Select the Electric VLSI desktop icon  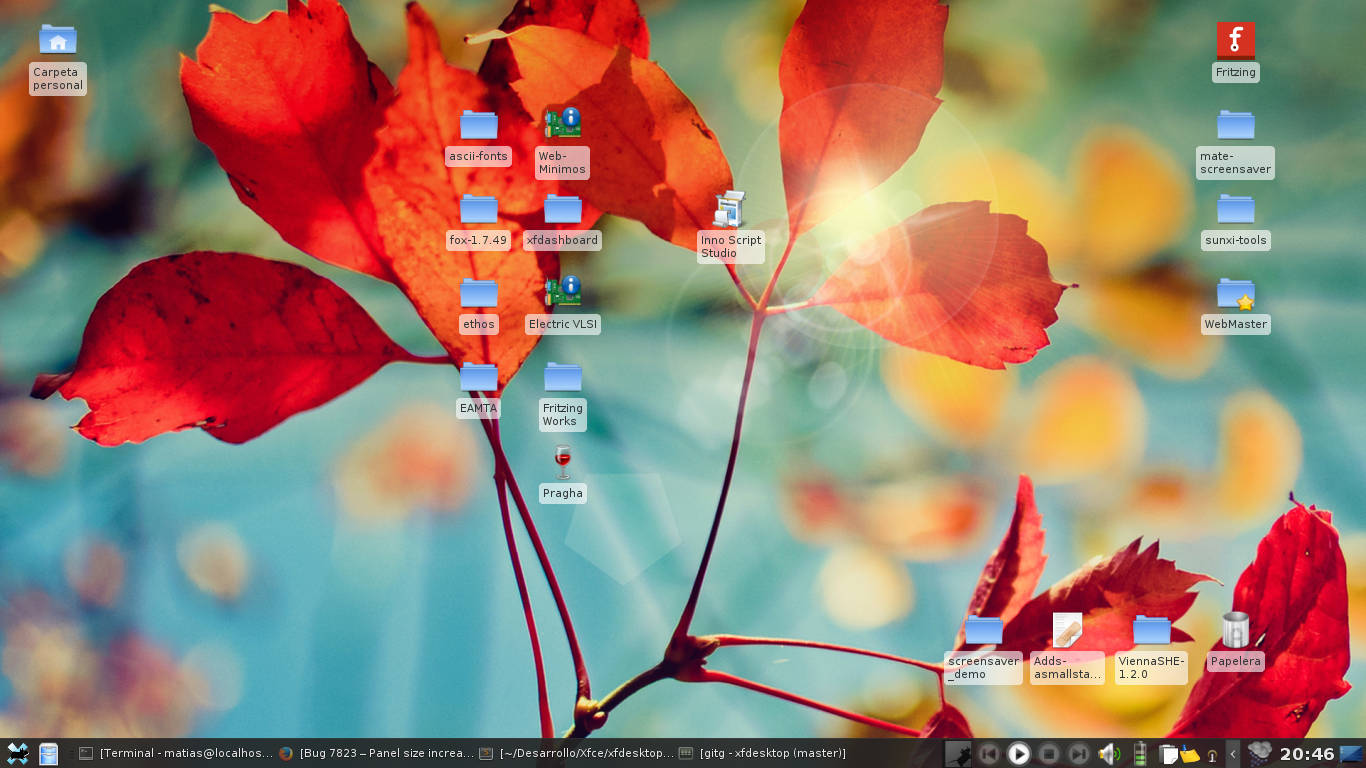[x=562, y=292]
